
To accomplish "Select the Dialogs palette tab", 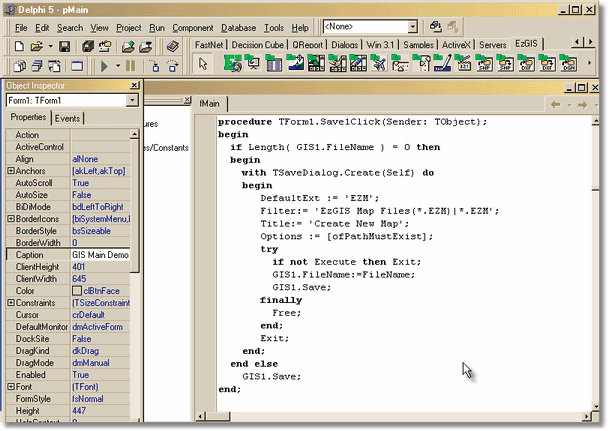I will (x=344, y=45).
